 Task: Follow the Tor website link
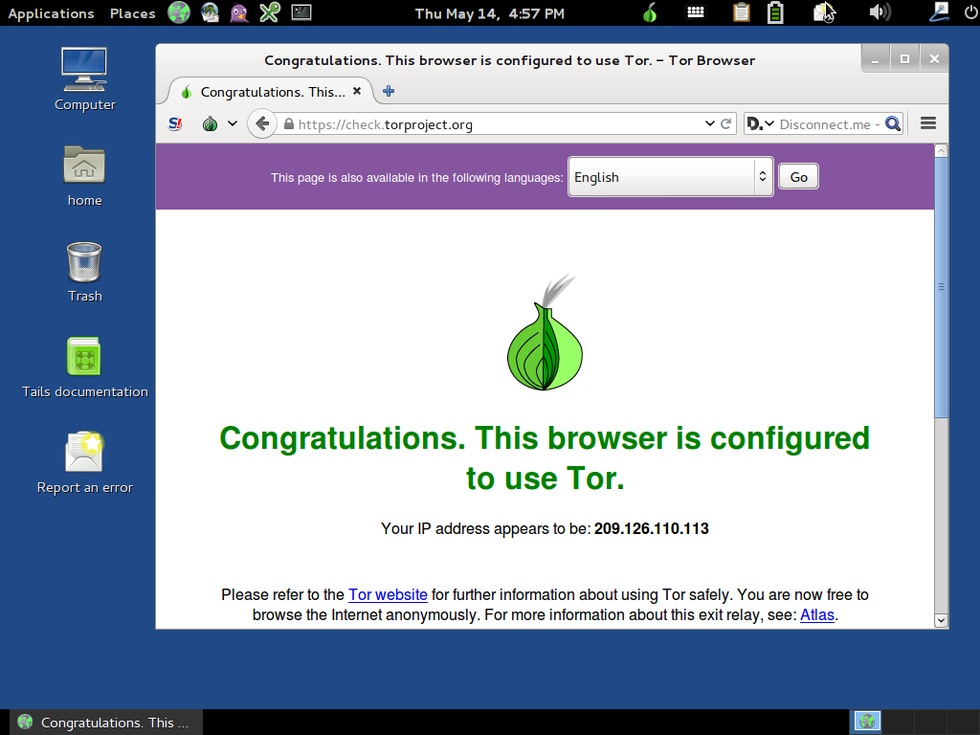click(387, 594)
